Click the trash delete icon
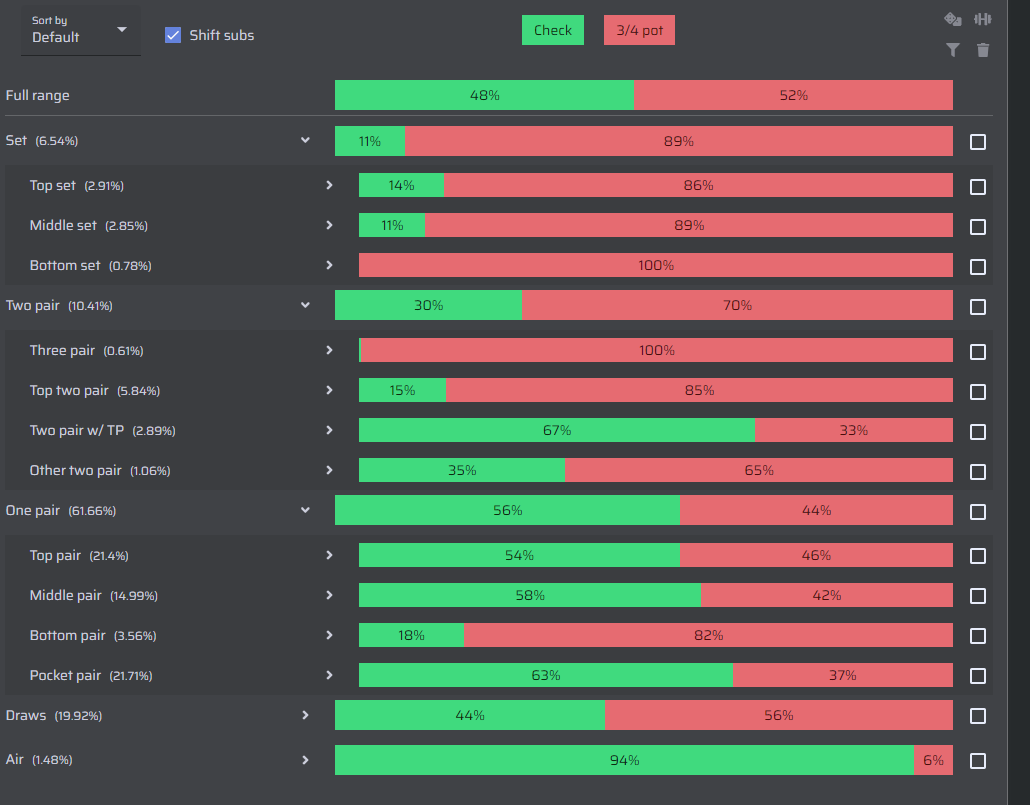The width and height of the screenshot is (1030, 805). click(x=983, y=50)
